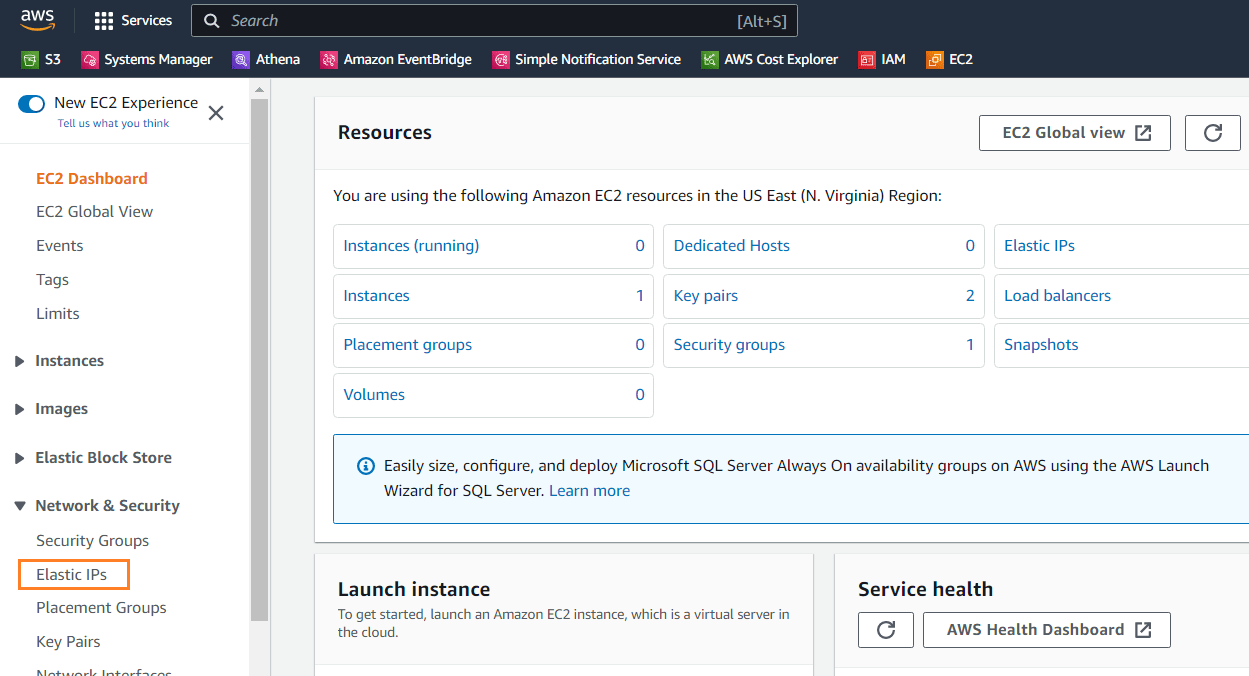Open Key Pairs in sidebar
Screen dimensions: 1249x676
pos(68,642)
